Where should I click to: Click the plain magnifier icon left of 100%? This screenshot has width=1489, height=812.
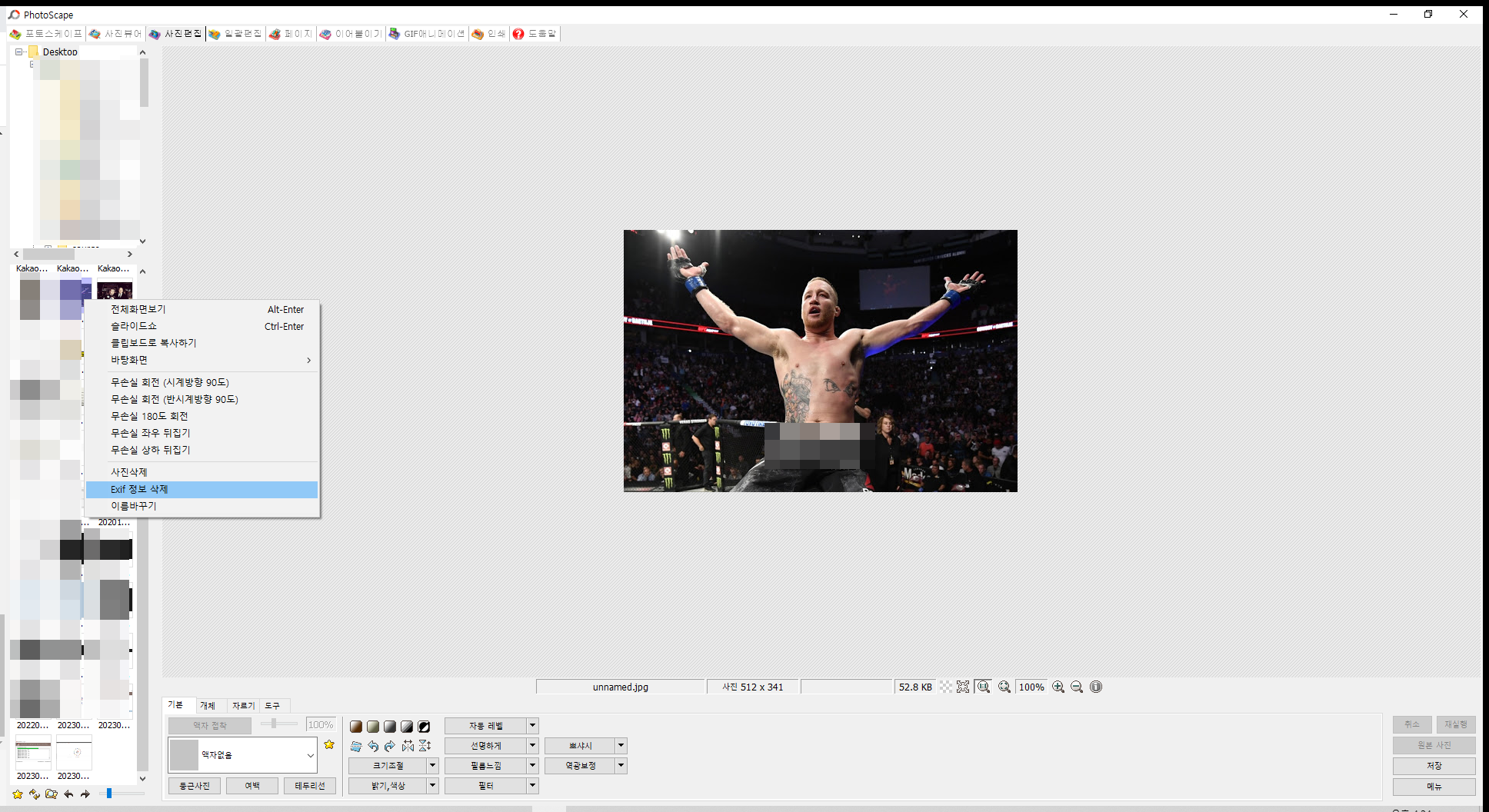point(1004,687)
